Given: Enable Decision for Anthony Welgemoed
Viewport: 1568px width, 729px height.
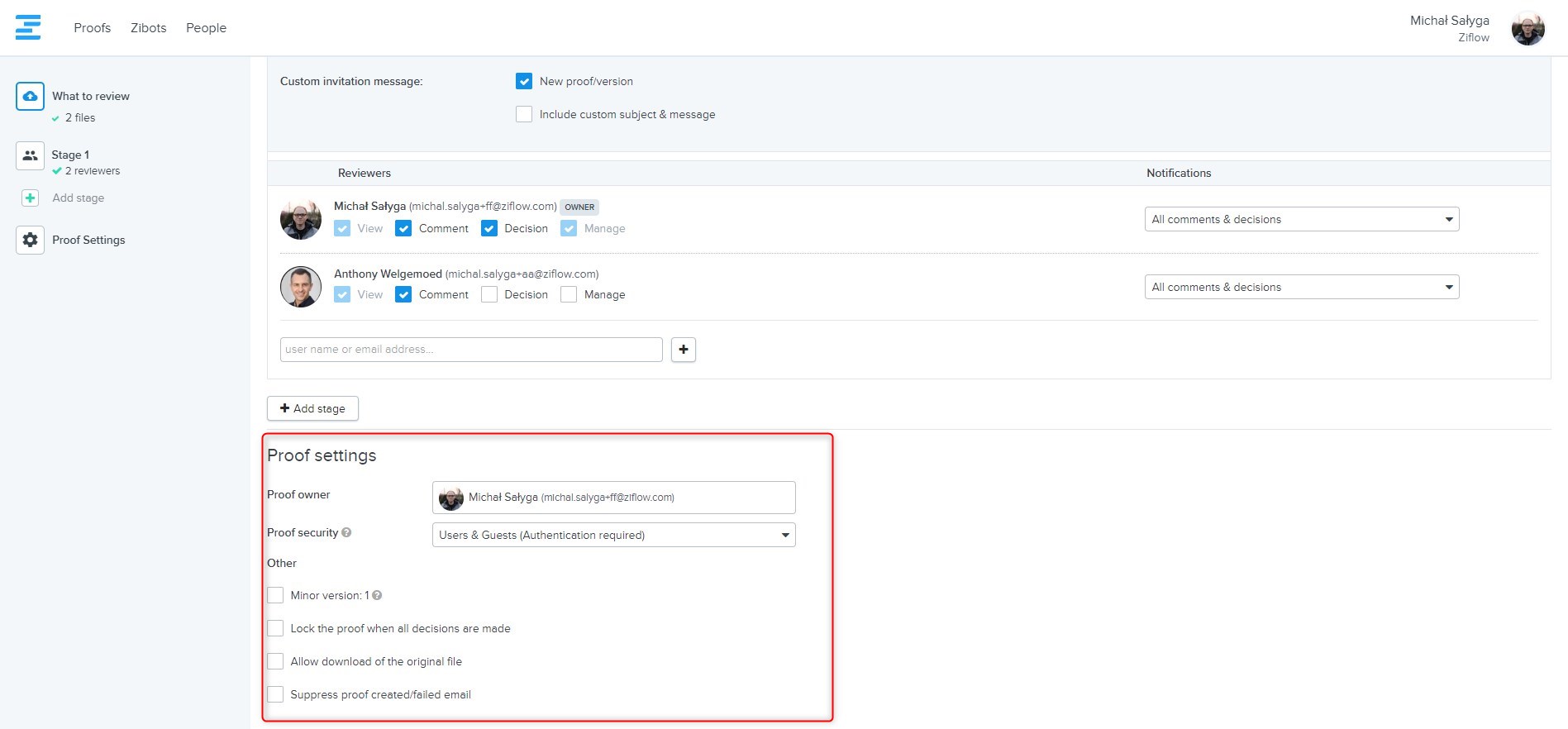Looking at the screenshot, I should click(489, 295).
